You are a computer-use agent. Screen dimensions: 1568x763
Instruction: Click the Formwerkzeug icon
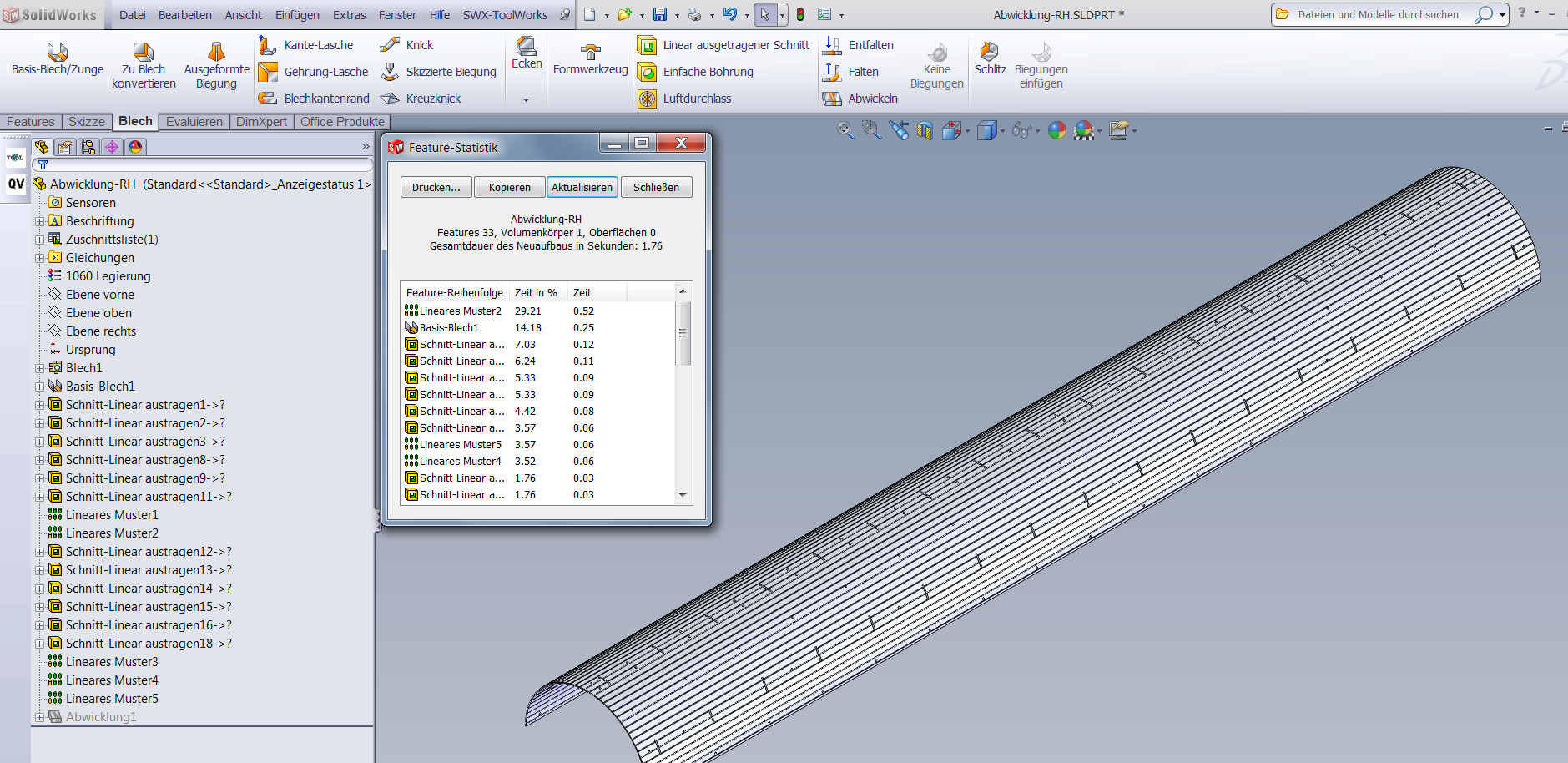tap(590, 53)
